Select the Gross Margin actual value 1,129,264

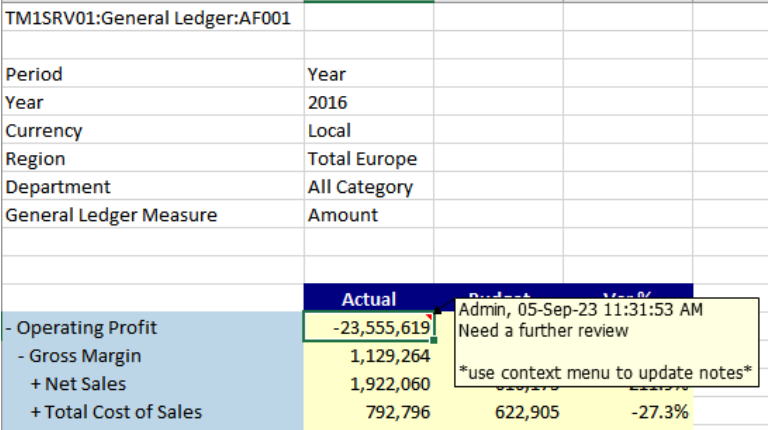pyautogui.click(x=369, y=356)
